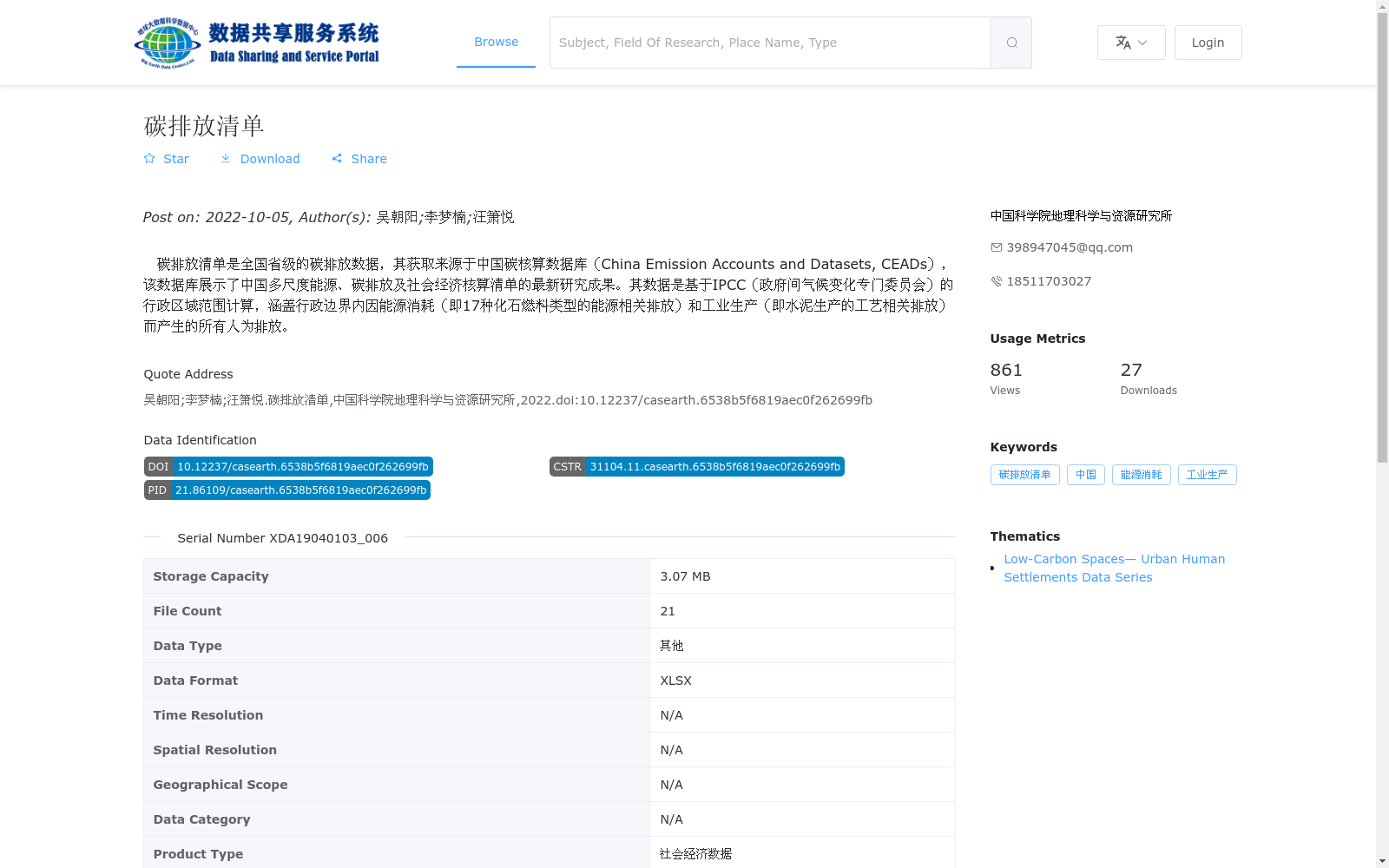Click the envelope icon beside the email address

pyautogui.click(x=995, y=247)
